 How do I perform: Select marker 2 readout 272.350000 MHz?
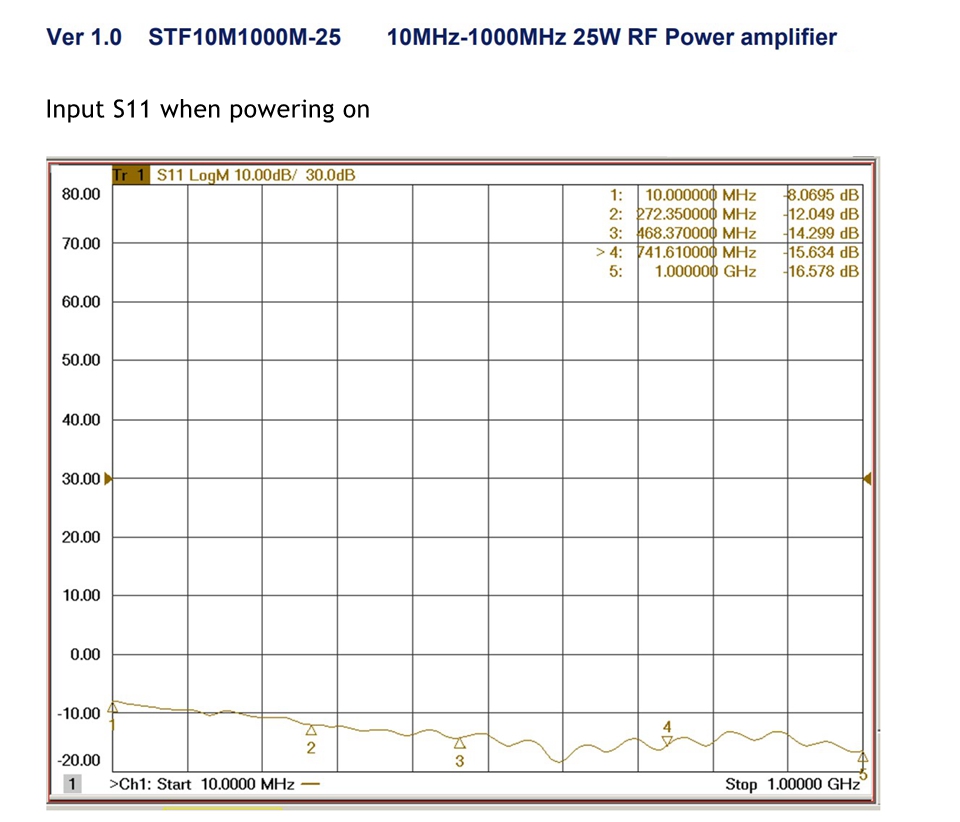coord(696,214)
